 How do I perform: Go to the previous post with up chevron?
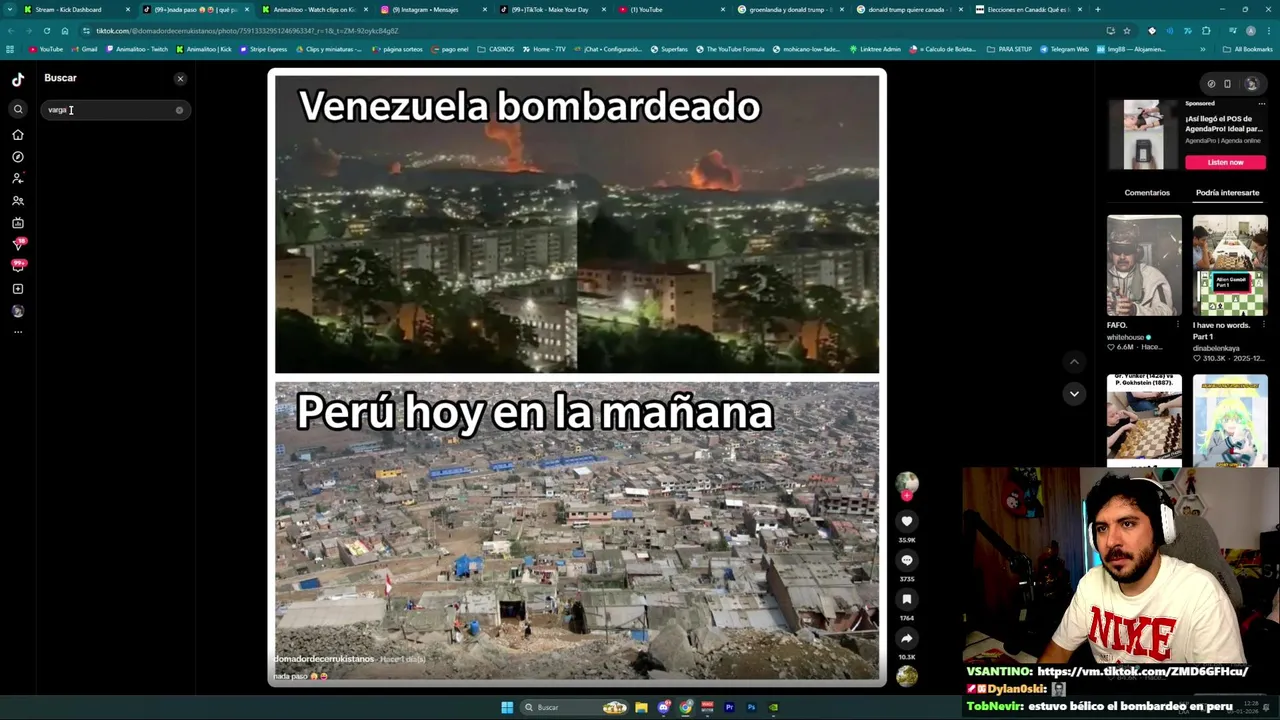tap(1074, 362)
